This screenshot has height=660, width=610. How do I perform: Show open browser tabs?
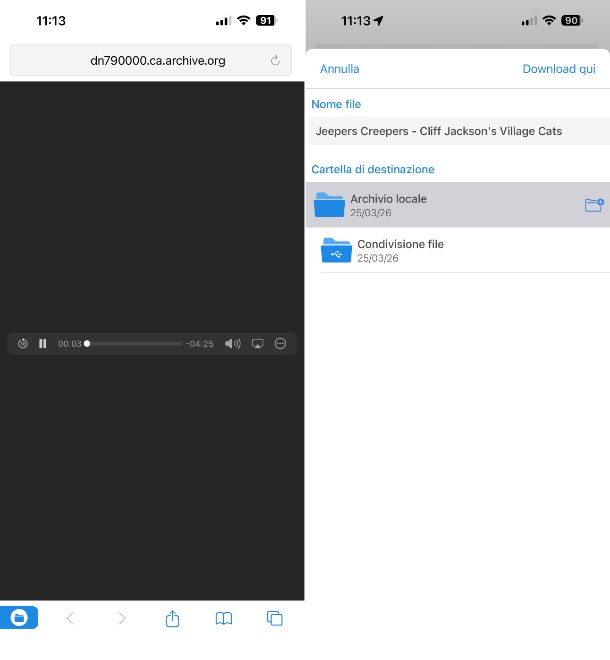275,618
